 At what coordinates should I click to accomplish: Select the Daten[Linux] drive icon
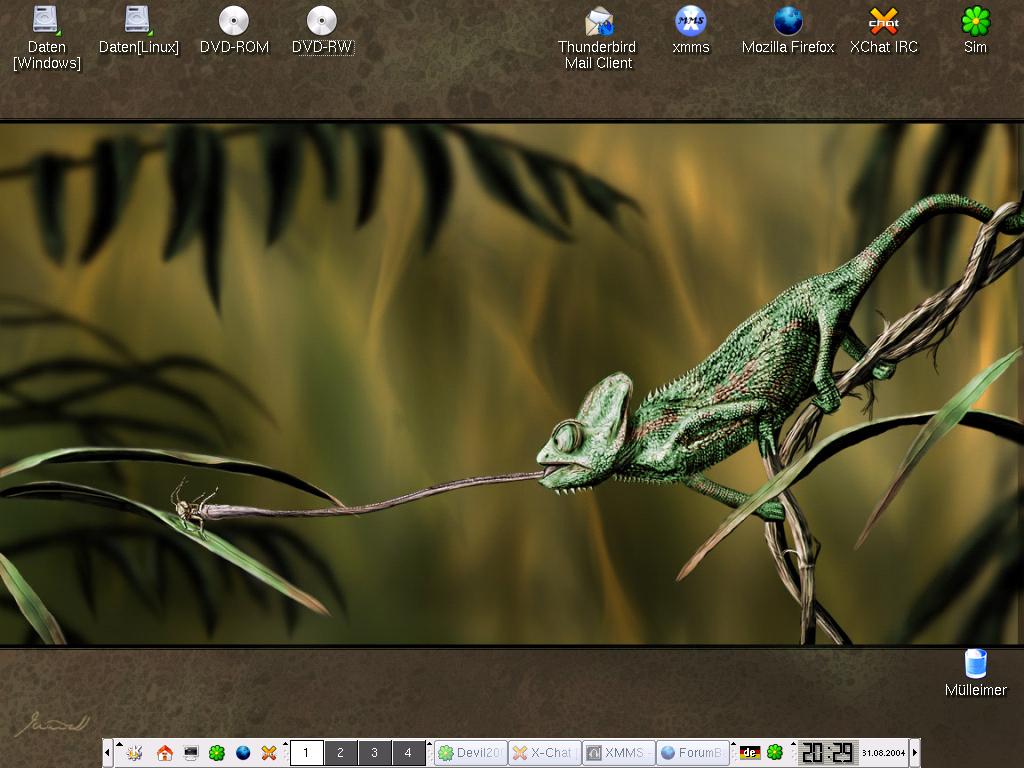138,22
